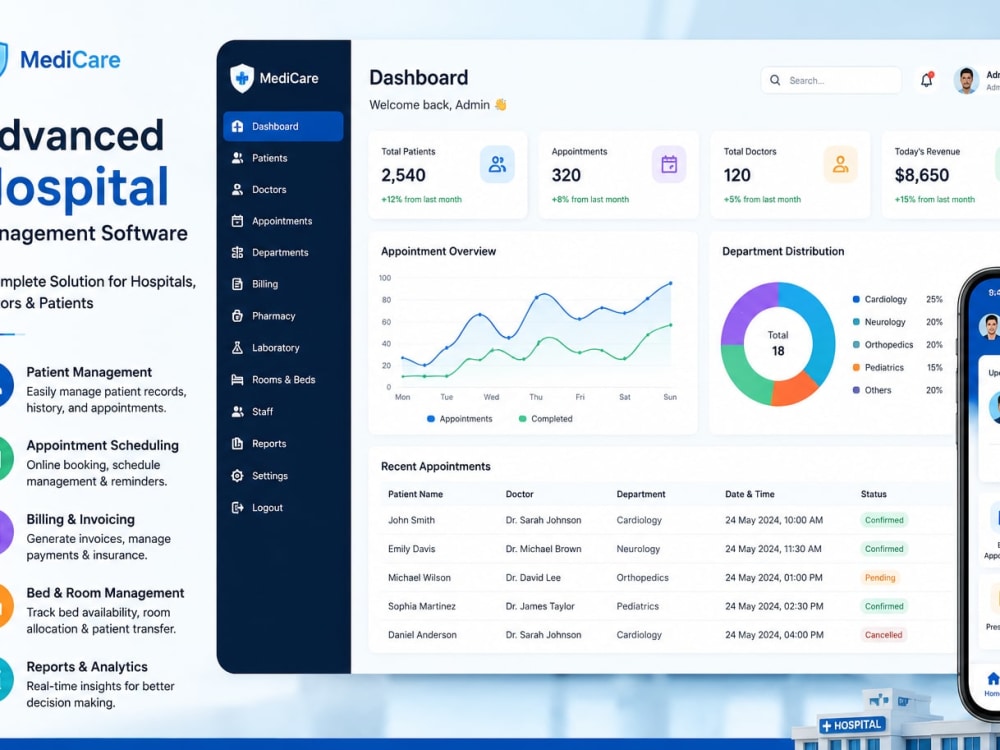Click Pending badge in Michael Wilson row
The height and width of the screenshot is (750, 1000).
tap(880, 578)
